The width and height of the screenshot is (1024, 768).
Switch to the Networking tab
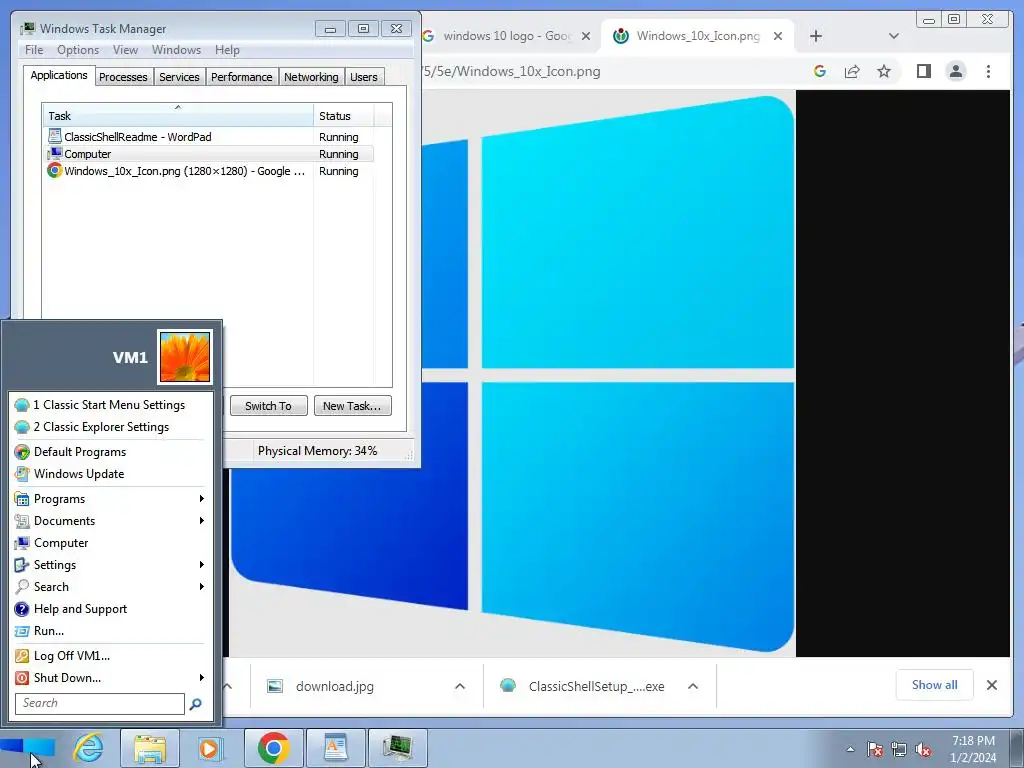[x=311, y=77]
